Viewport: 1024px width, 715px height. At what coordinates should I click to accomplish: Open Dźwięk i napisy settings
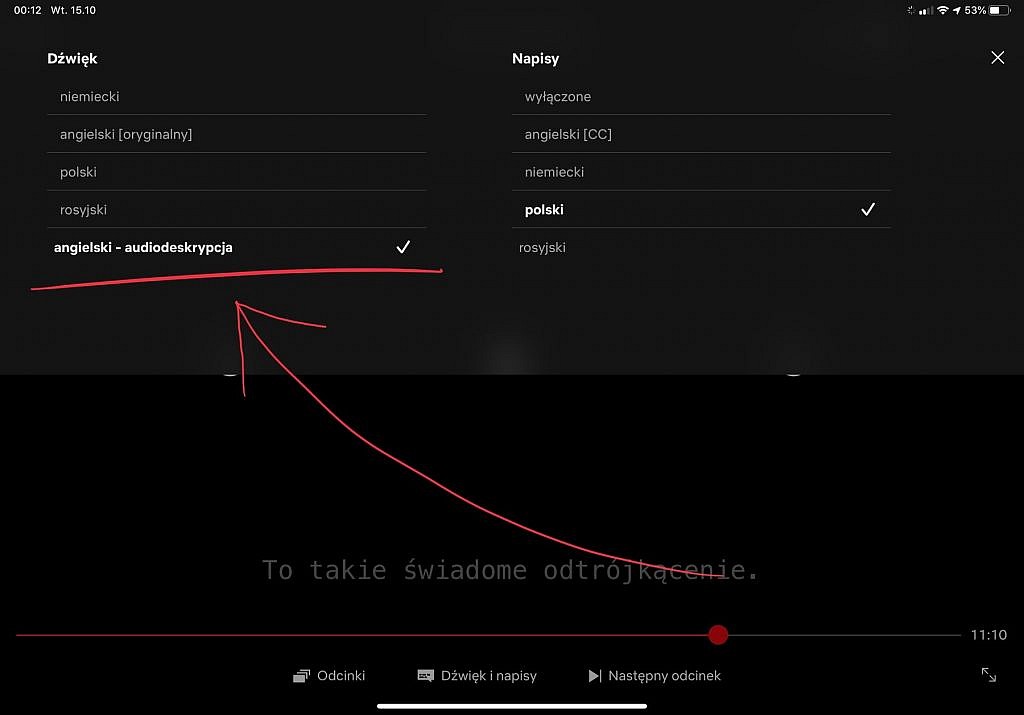(x=477, y=676)
